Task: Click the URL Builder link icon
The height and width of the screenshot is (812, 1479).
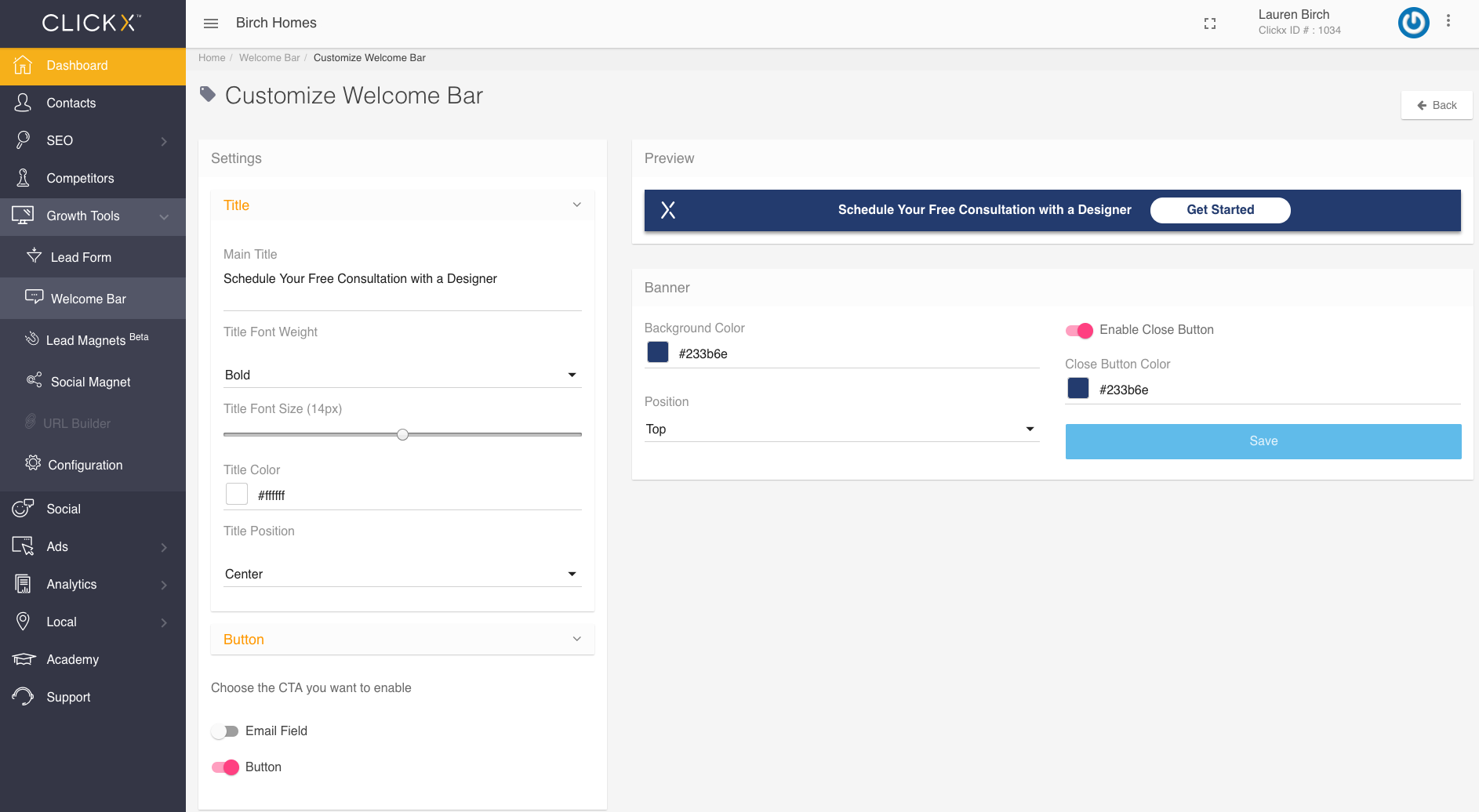Action: 30,422
